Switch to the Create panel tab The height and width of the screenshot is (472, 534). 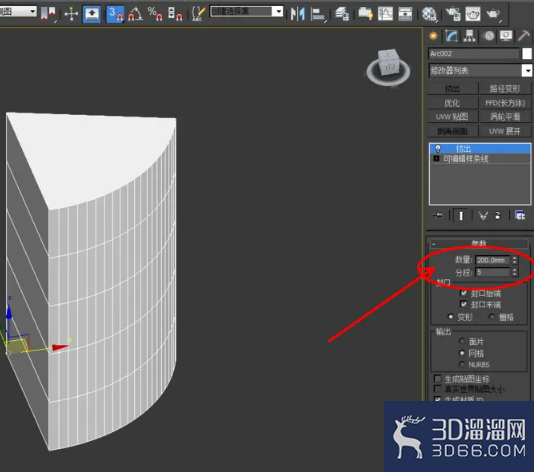tap(434, 36)
